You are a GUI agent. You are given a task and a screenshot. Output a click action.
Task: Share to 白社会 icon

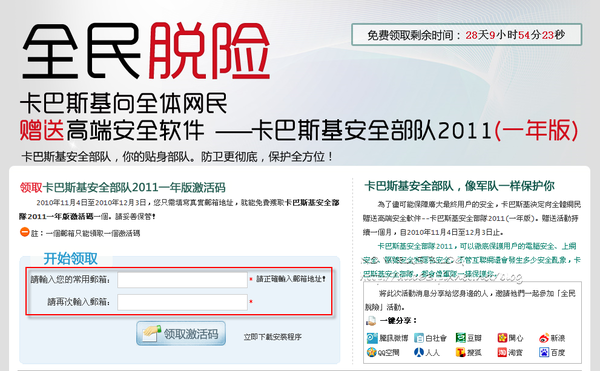[419, 338]
